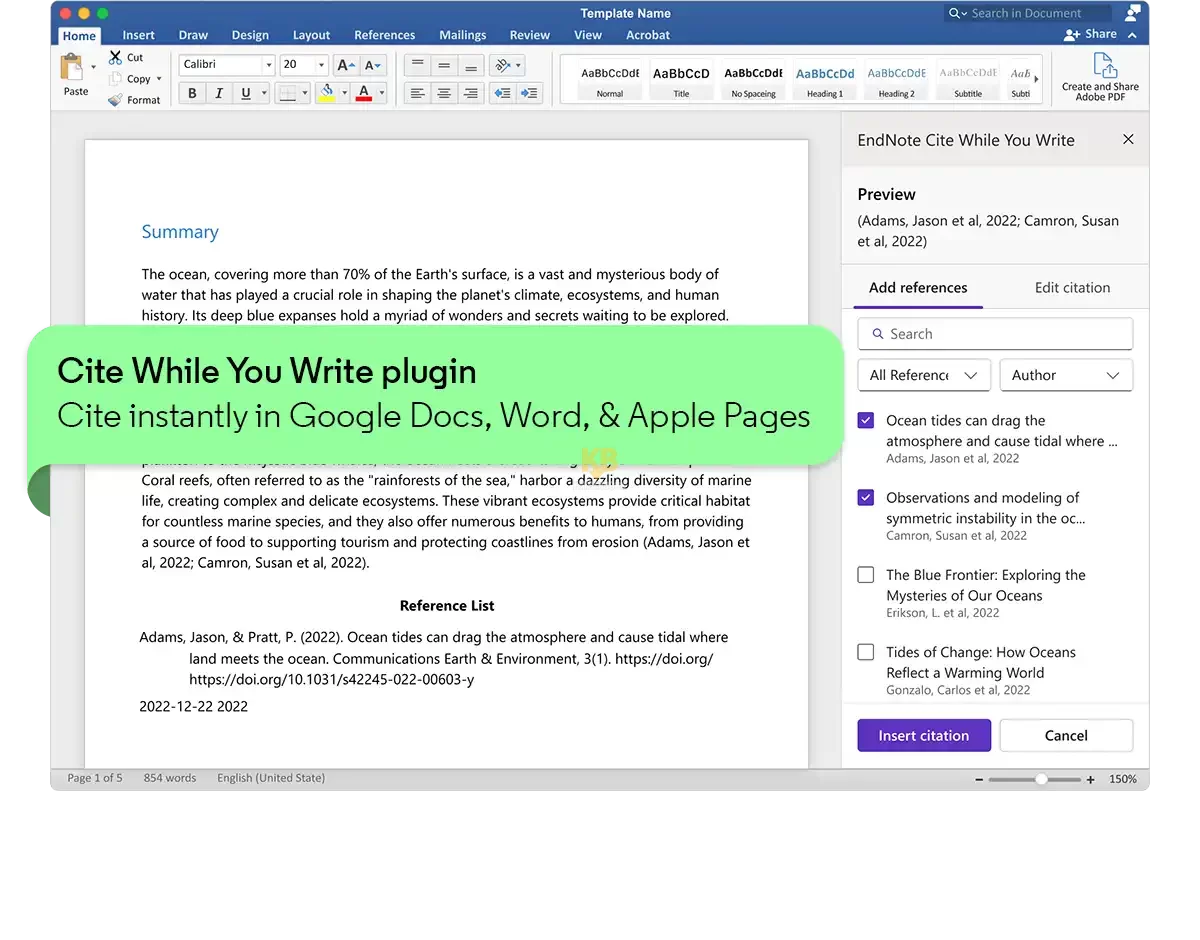Click the Format painter brush icon
This screenshot has width=1200, height=940.
(x=116, y=100)
